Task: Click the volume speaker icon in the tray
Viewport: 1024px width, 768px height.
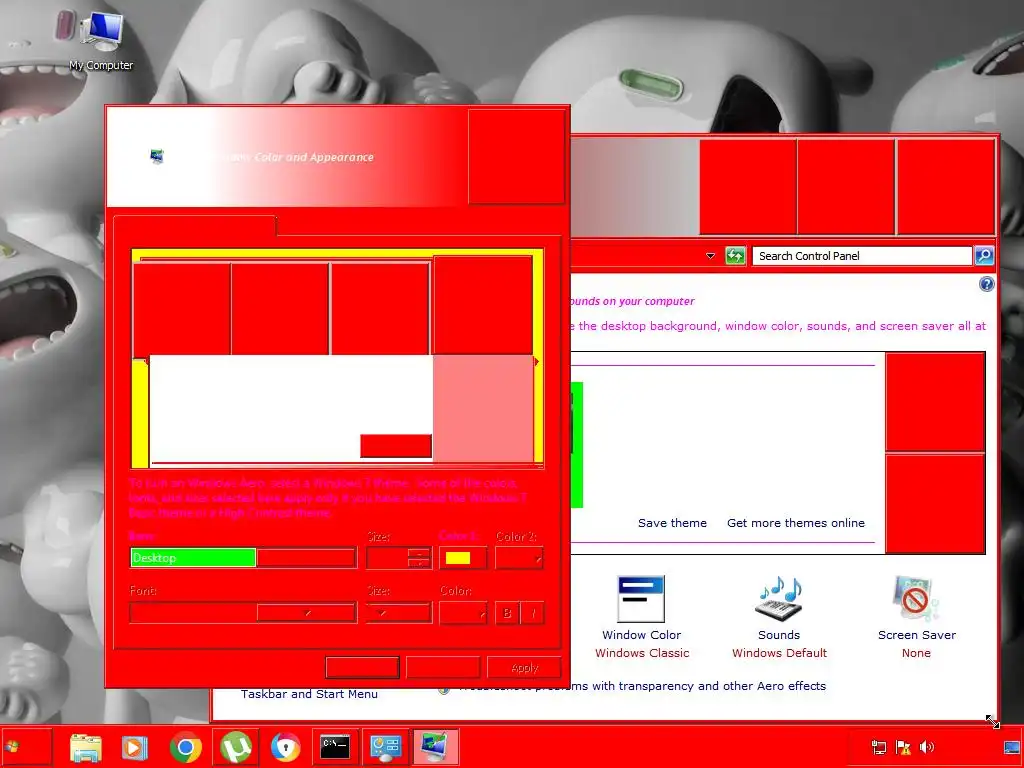Action: 927,747
